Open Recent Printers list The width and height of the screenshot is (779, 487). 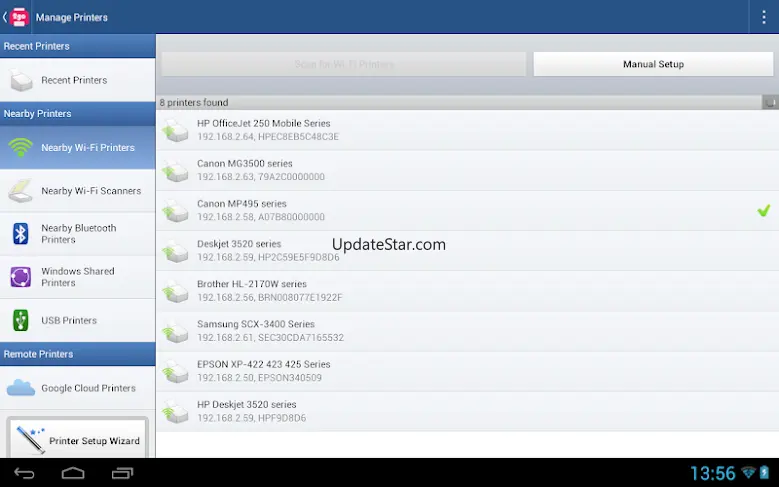(x=78, y=80)
